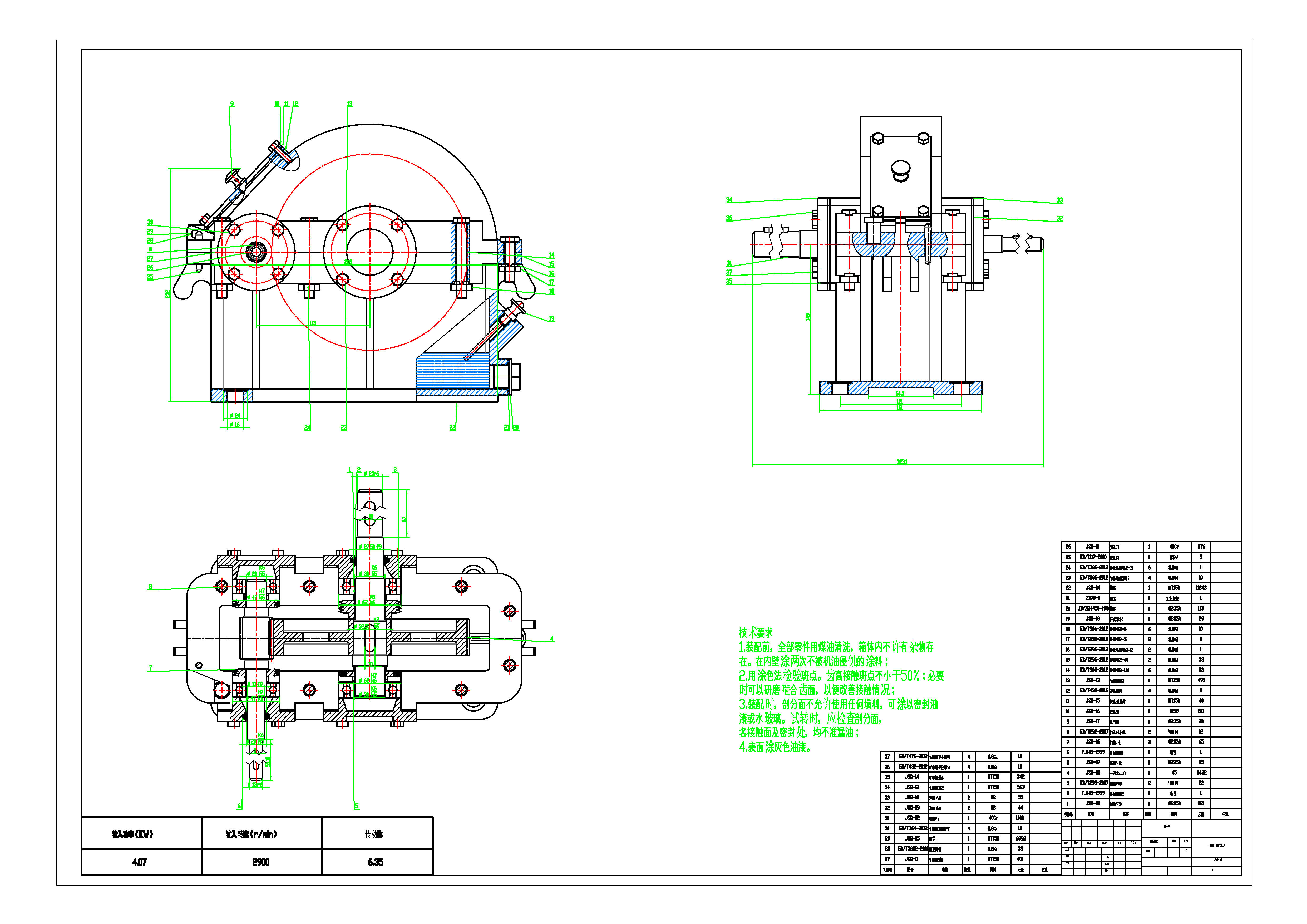
Task: Select the JSQ-02 drawing number in row 31
Action: coord(913,818)
